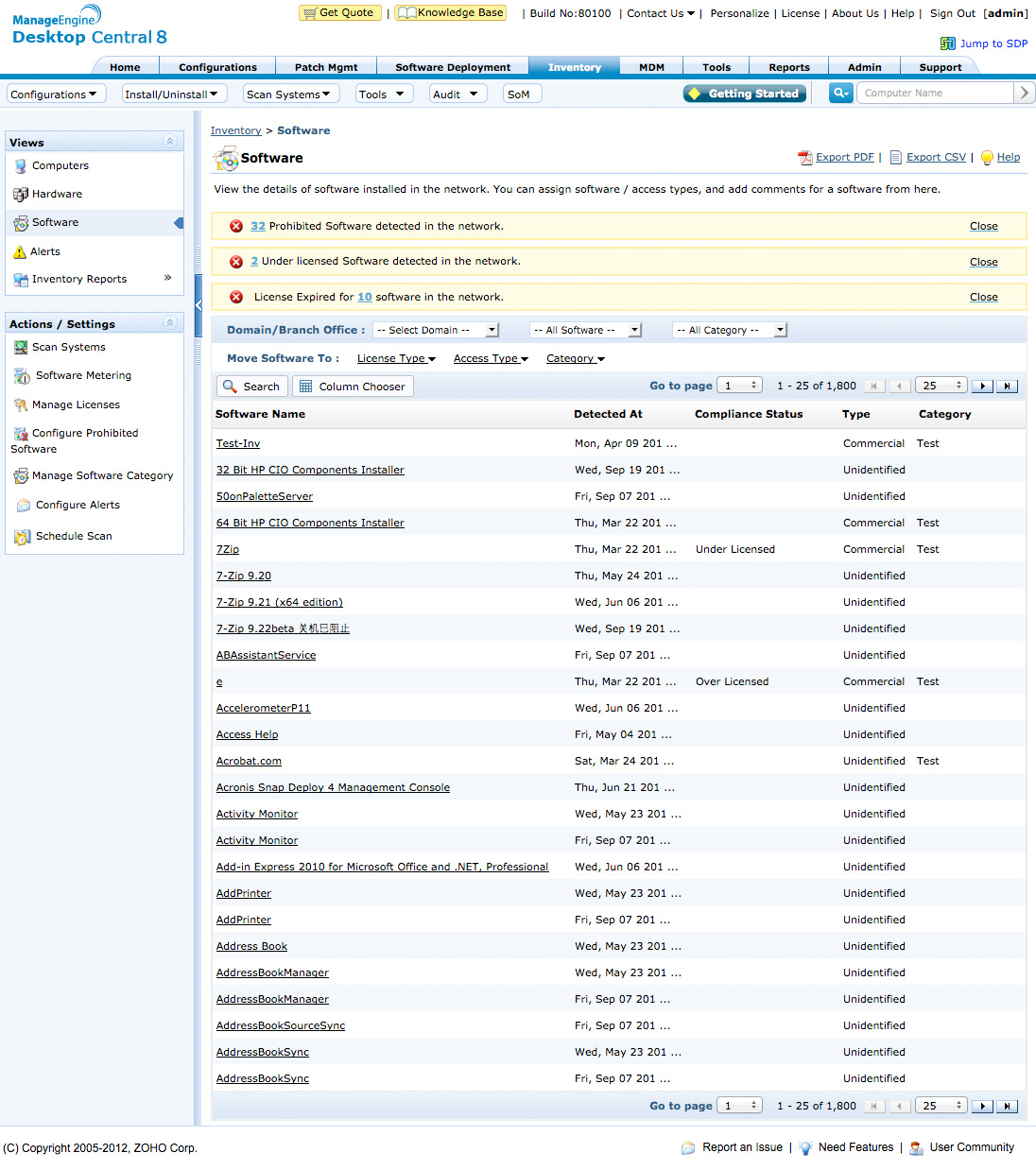The height and width of the screenshot is (1170, 1036).
Task: Hide the left sidebar with splitter arrow
Action: click(x=199, y=305)
